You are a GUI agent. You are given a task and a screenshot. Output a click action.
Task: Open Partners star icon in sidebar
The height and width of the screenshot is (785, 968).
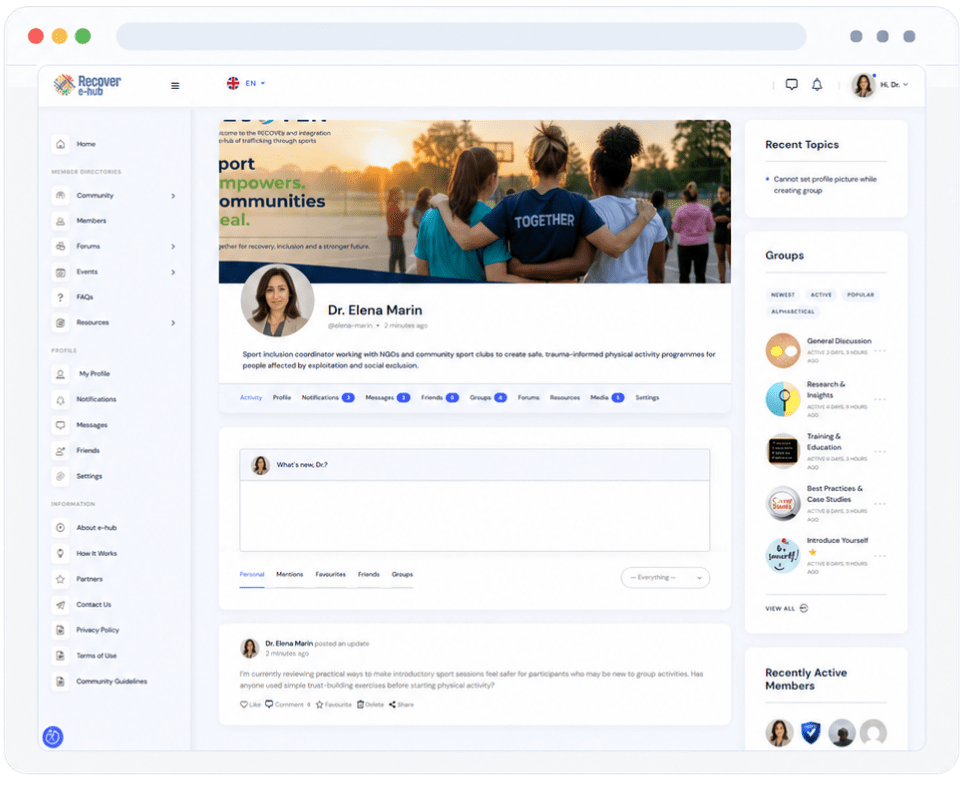click(60, 579)
